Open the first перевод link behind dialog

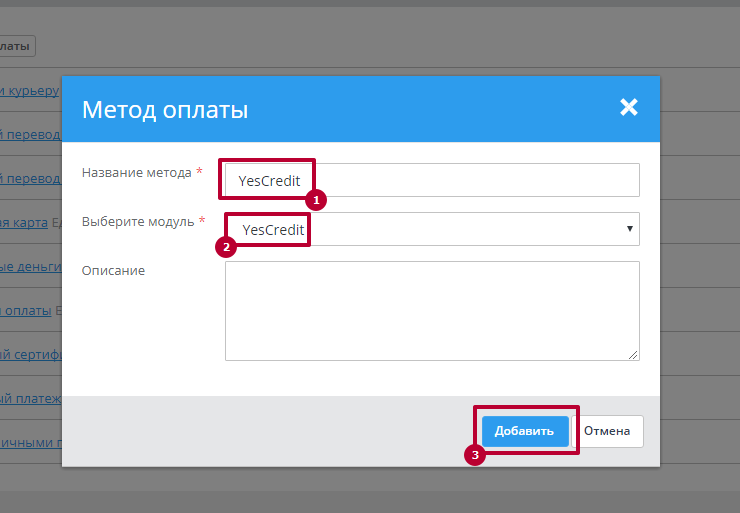[30, 135]
